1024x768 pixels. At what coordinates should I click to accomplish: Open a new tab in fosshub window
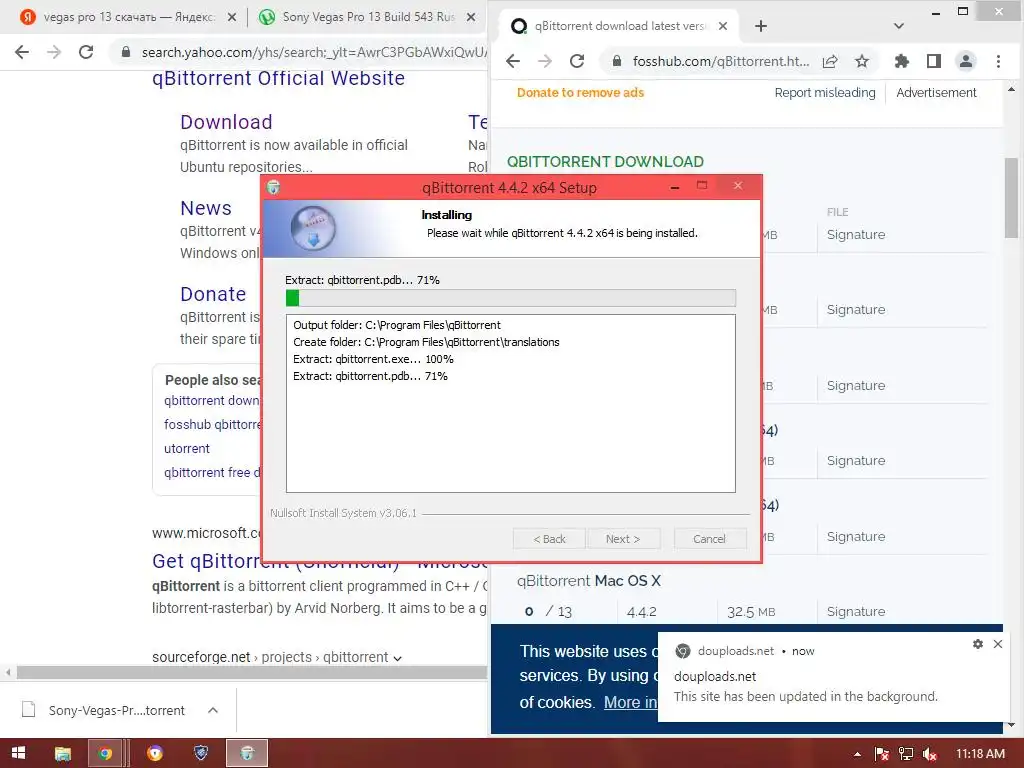761,26
